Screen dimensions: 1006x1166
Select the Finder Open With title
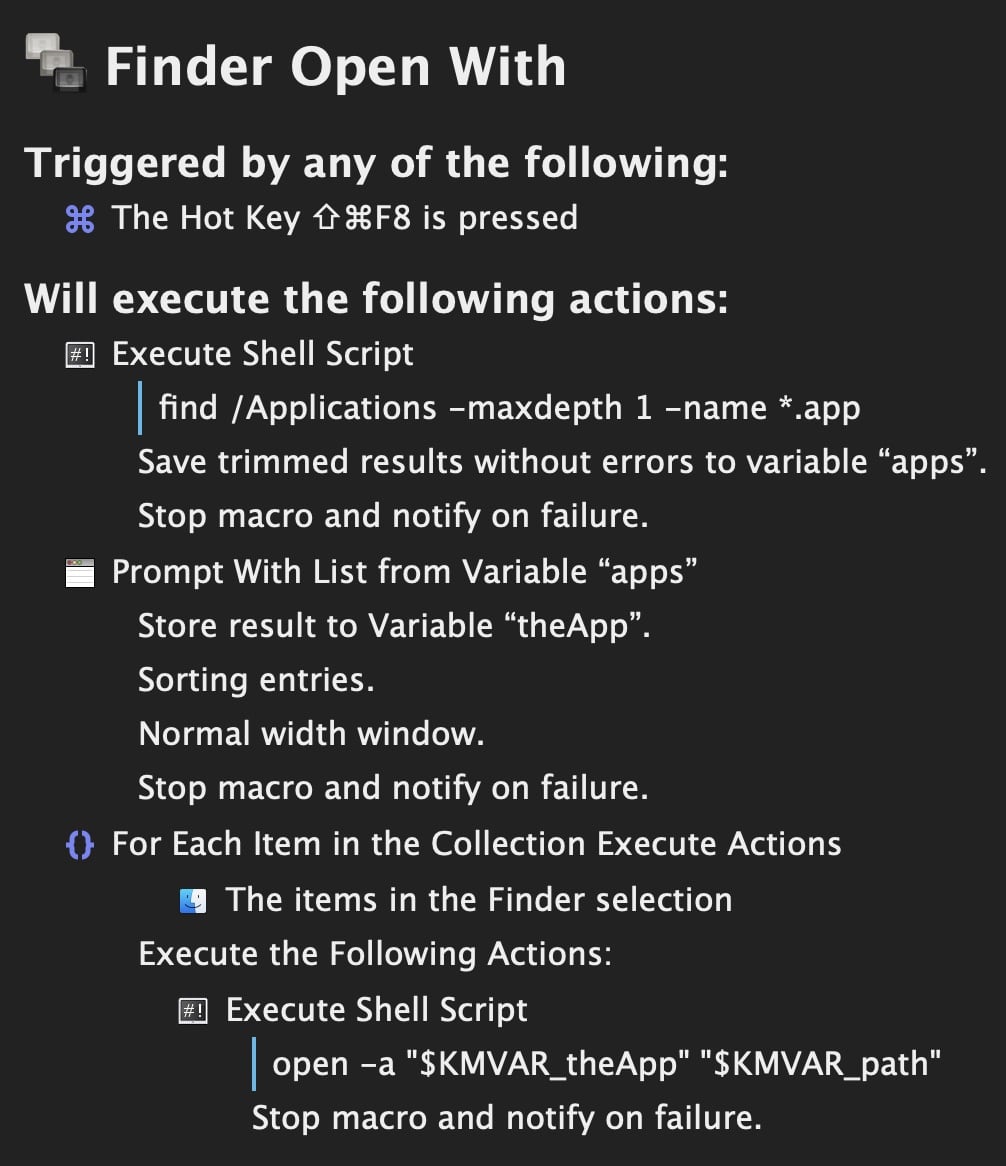[x=335, y=67]
